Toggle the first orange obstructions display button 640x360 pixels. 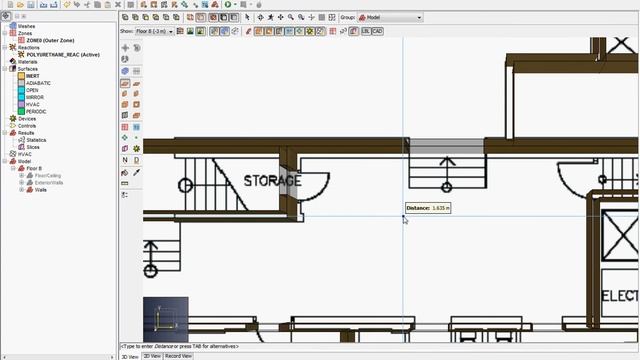[259, 31]
